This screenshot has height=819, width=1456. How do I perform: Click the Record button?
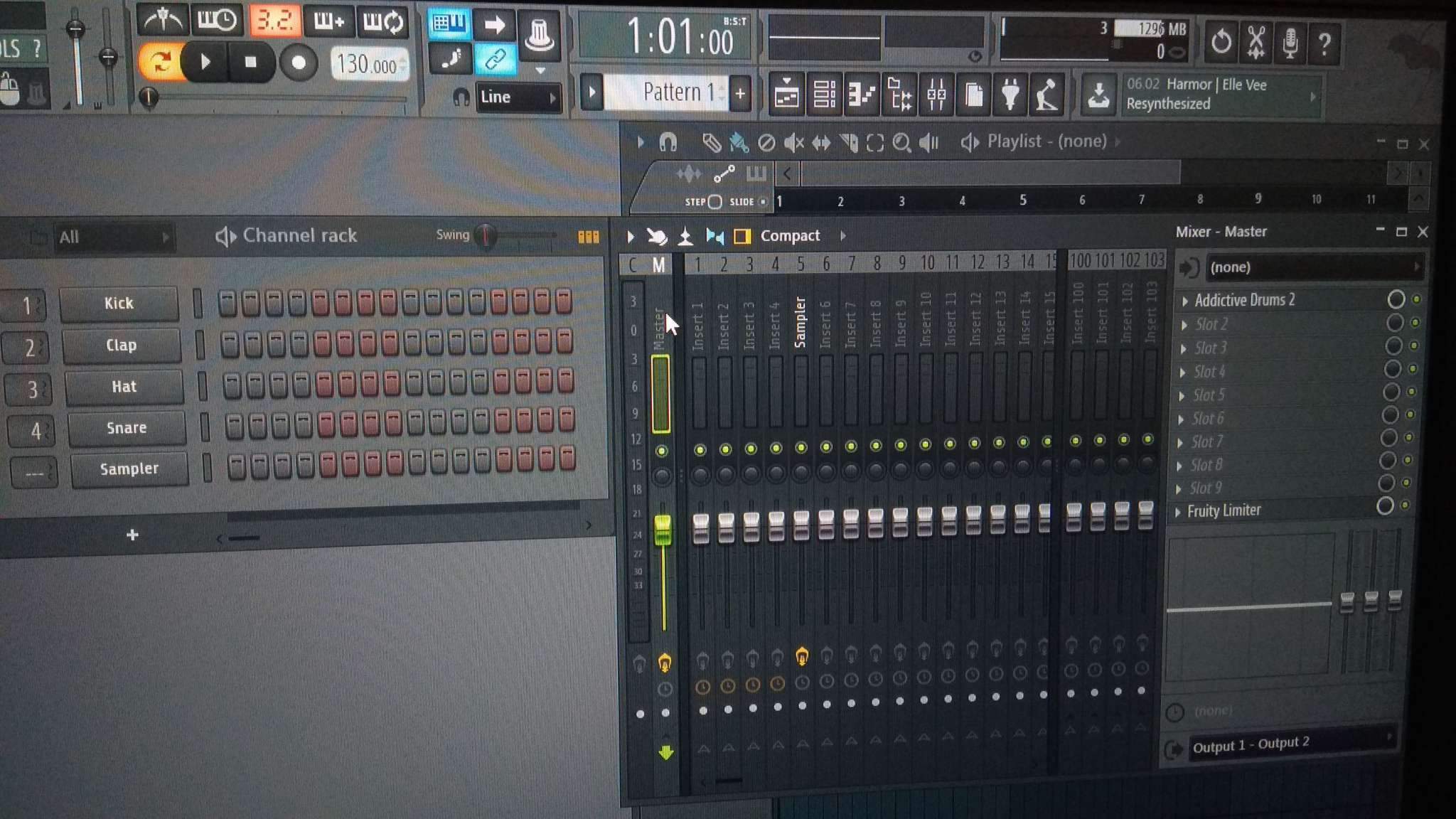coord(299,63)
